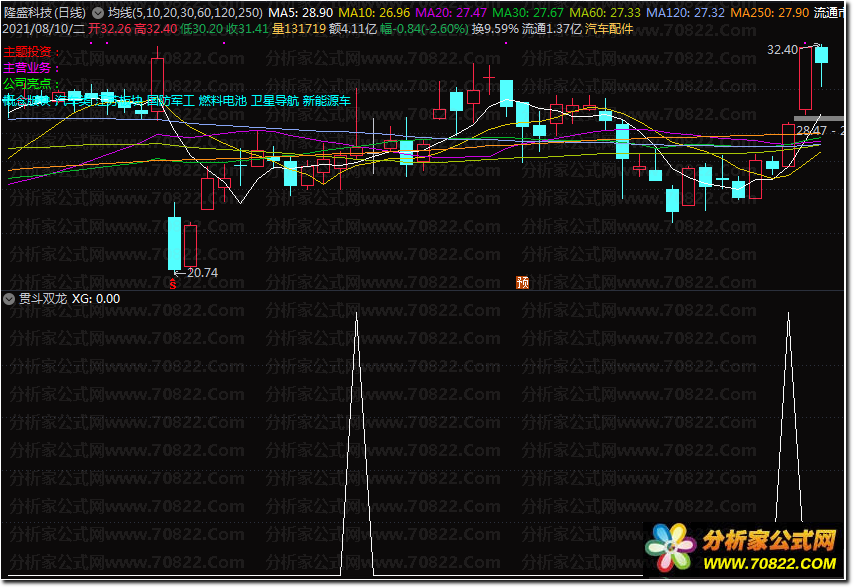Click the MA20: 27.47 value

[x=451, y=13]
